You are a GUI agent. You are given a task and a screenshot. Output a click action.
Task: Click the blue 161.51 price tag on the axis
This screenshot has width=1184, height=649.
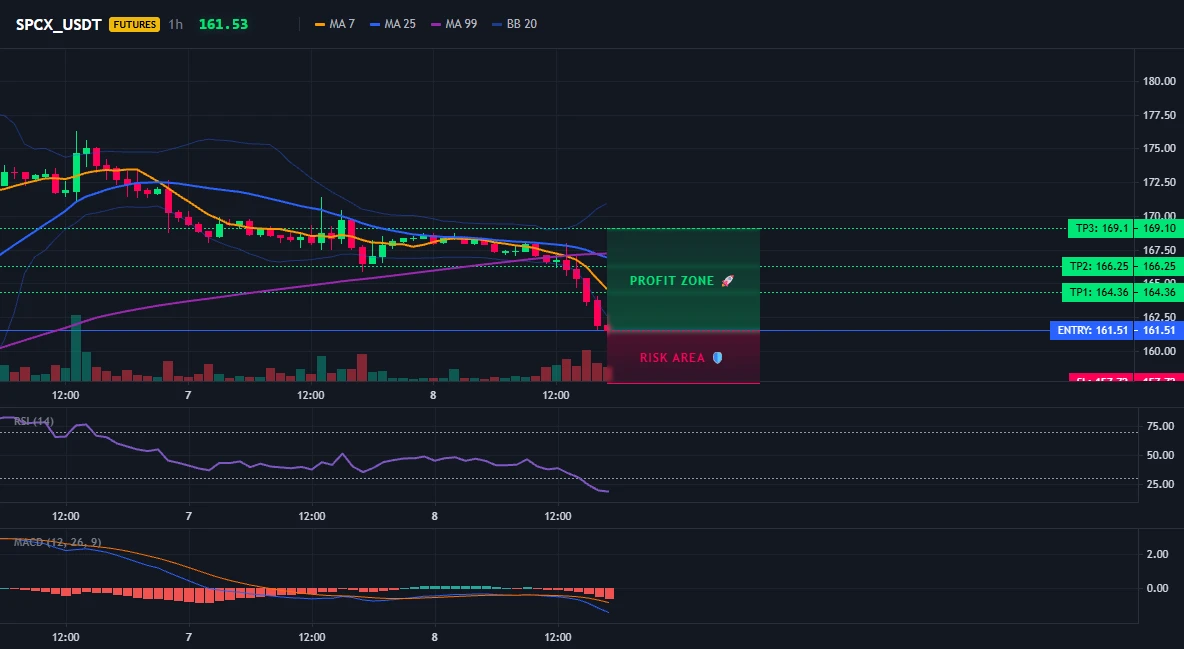[1159, 330]
